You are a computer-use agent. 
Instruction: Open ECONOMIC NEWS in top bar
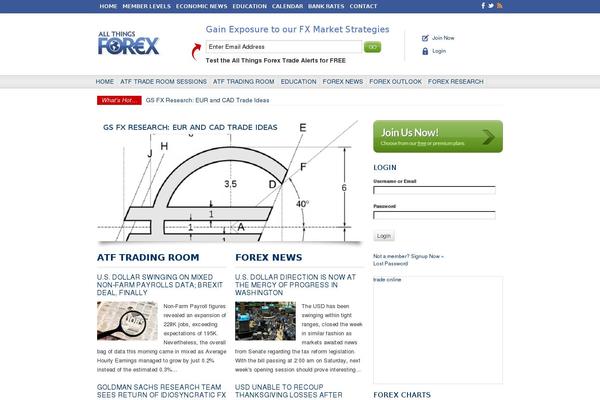pyautogui.click(x=202, y=6)
